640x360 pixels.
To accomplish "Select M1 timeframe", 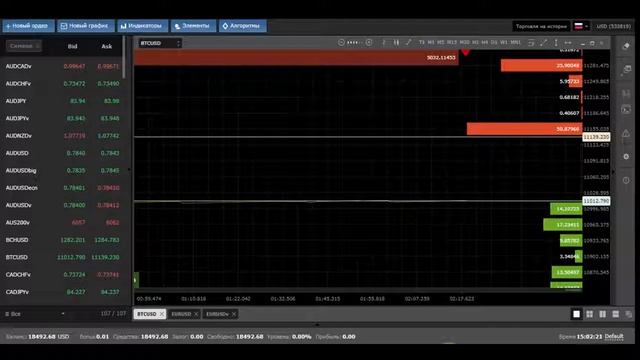I will (431, 42).
